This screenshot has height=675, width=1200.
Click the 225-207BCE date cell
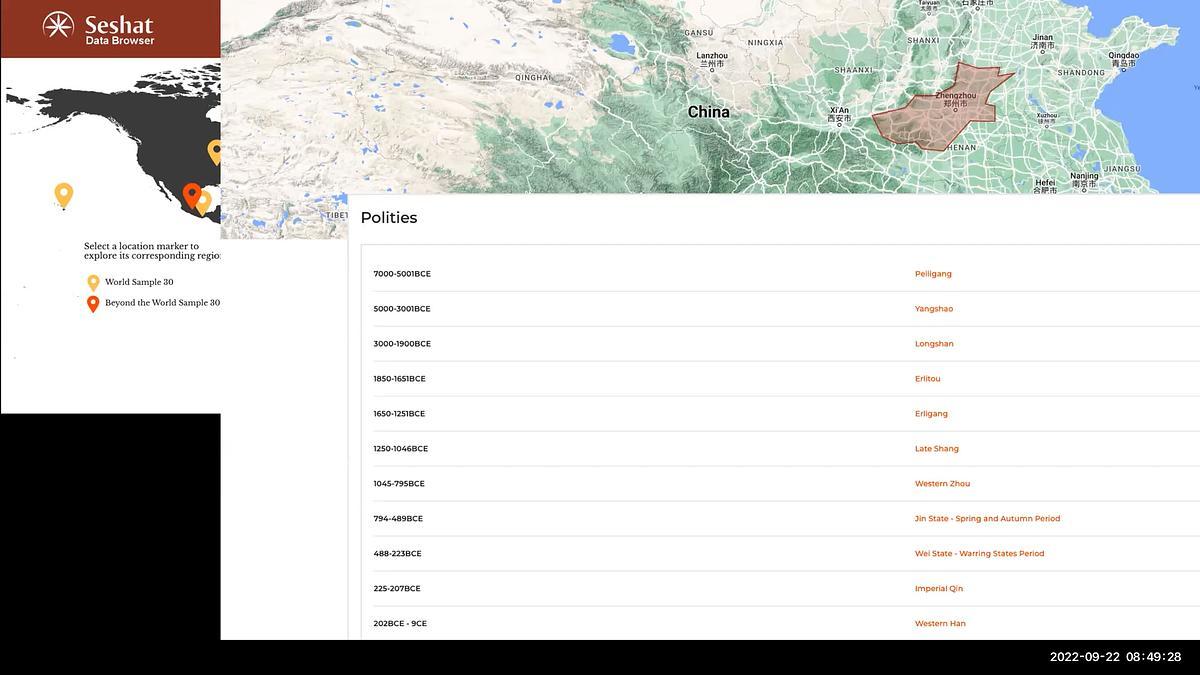click(397, 589)
